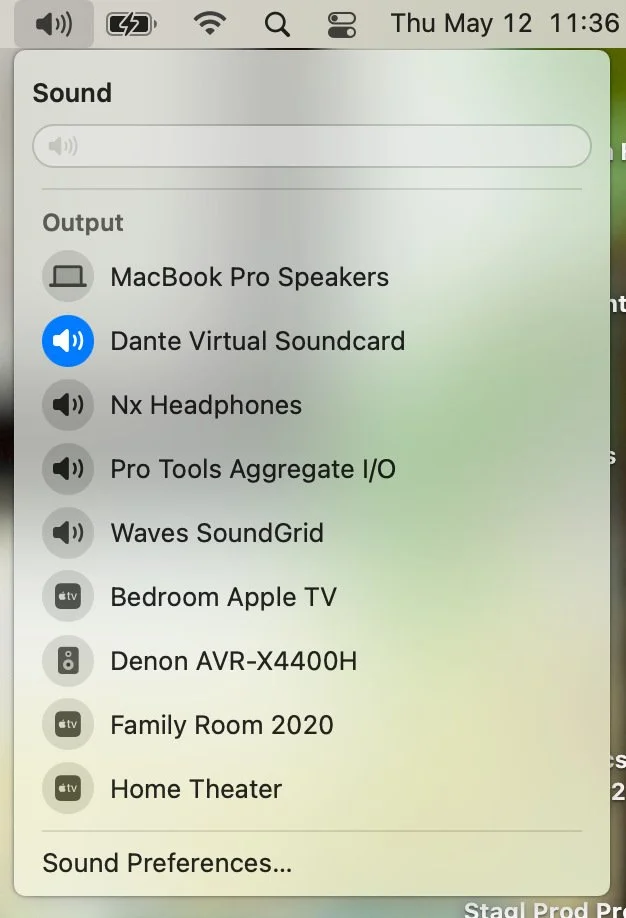626x918 pixels.
Task: Click the date and time in menu bar
Action: pyautogui.click(x=505, y=23)
